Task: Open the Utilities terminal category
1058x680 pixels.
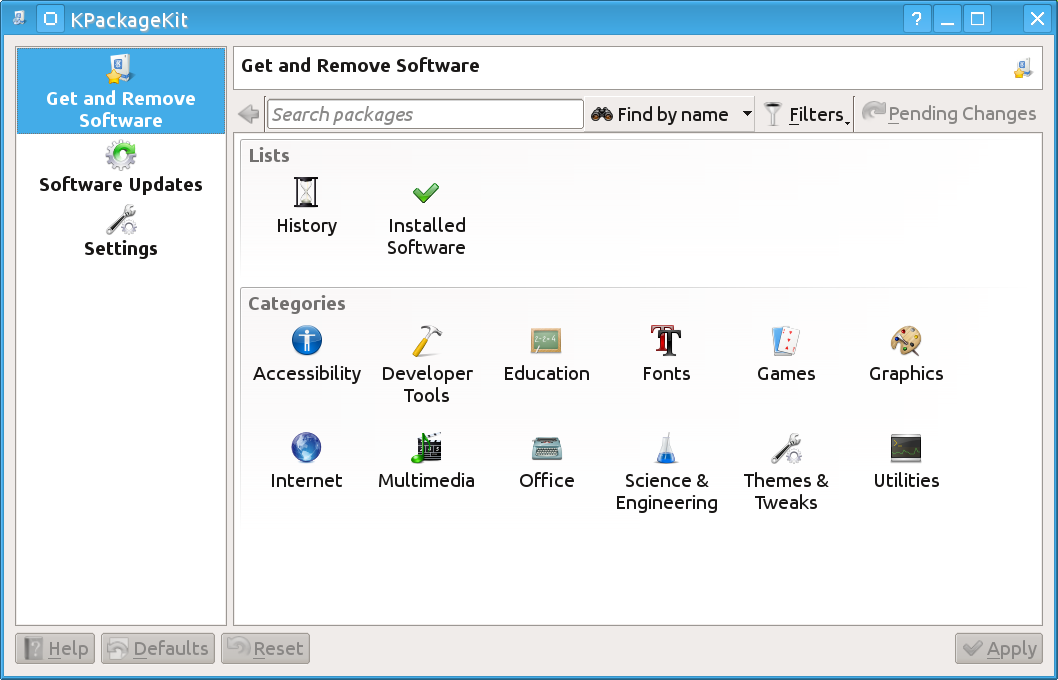Action: [x=906, y=461]
